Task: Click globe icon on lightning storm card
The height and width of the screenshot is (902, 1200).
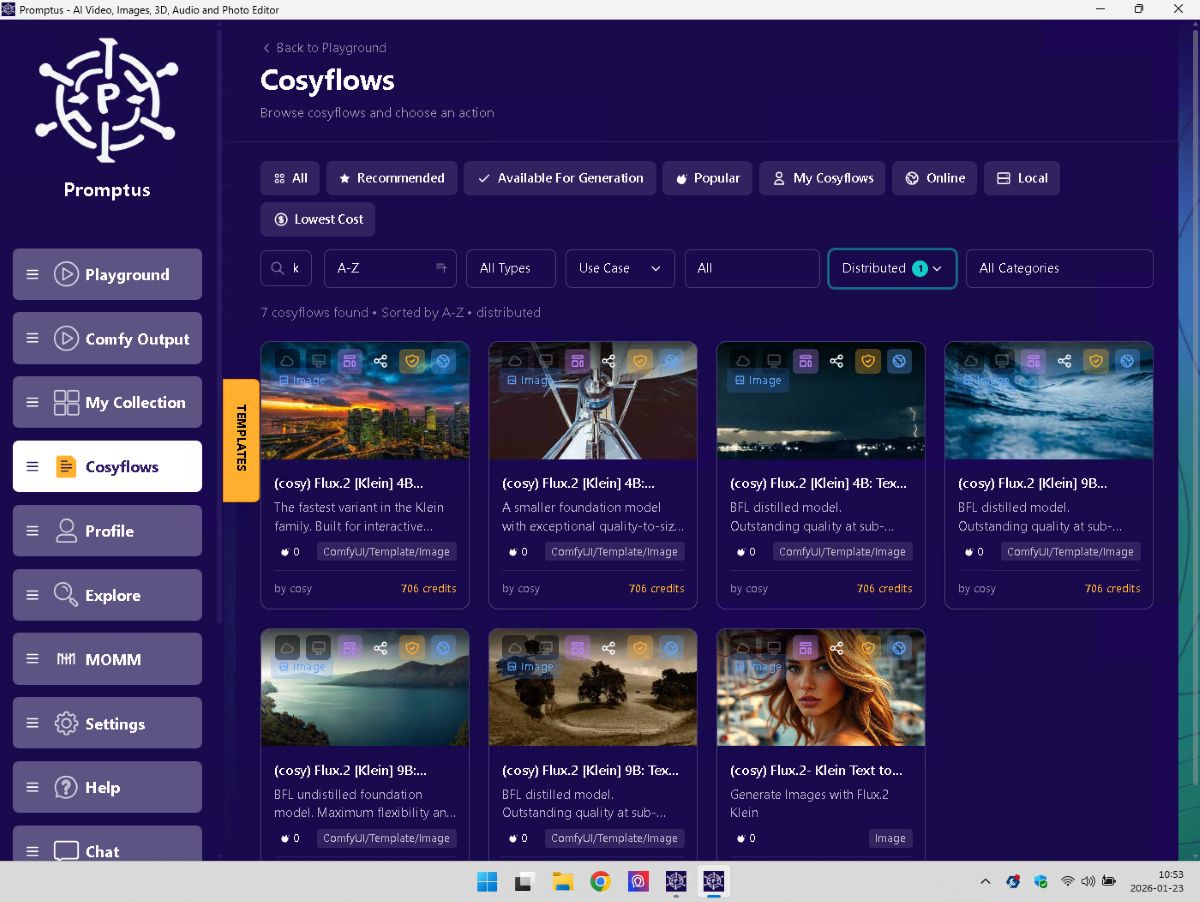Action: tap(899, 361)
